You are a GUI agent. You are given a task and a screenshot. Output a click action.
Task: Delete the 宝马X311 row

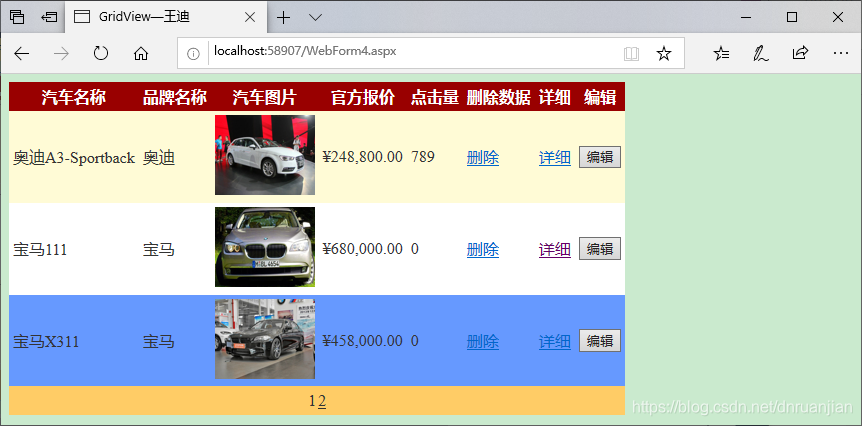coord(483,342)
